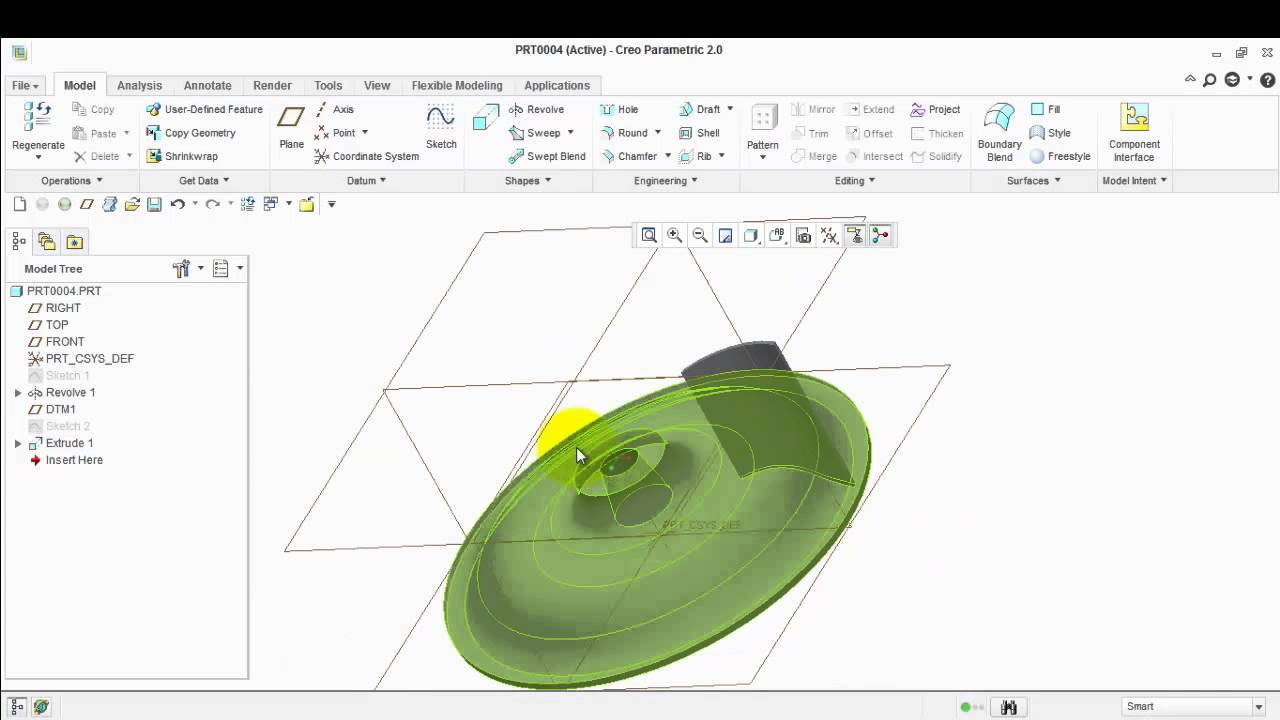Image resolution: width=1280 pixels, height=720 pixels.
Task: Select the Extrude shape icon
Action: click(485, 118)
